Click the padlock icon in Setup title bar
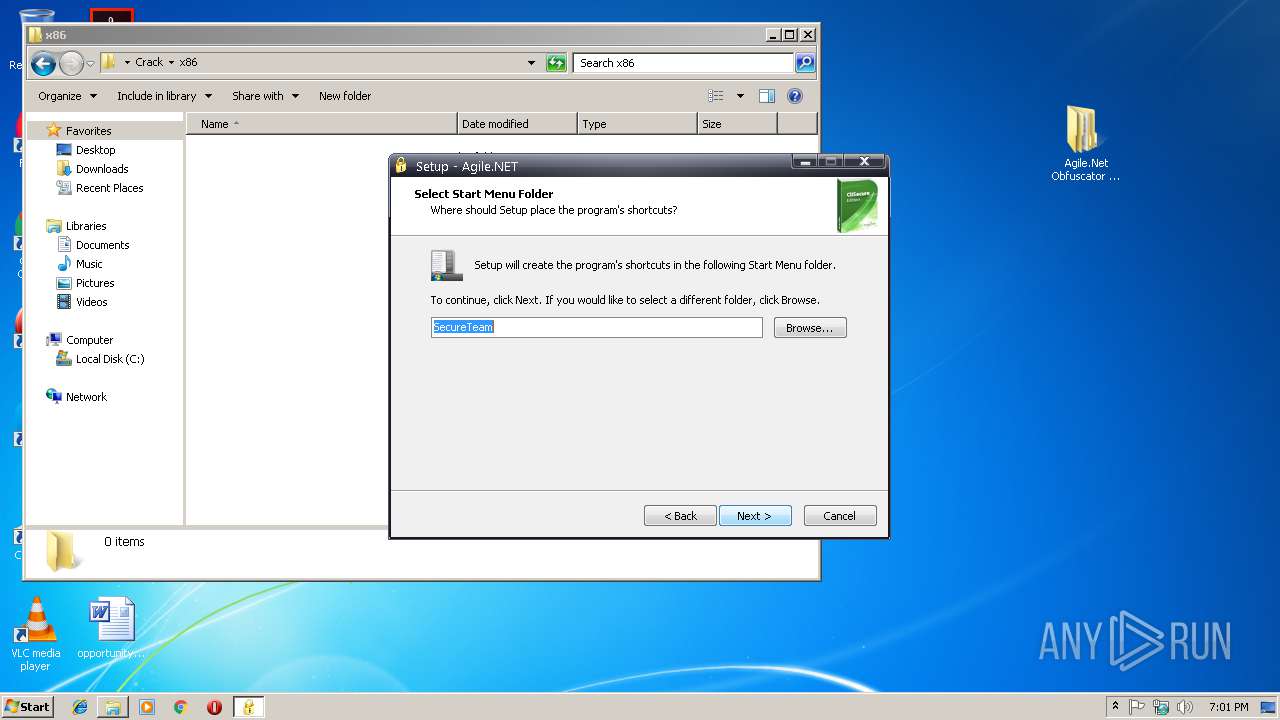 [401, 166]
